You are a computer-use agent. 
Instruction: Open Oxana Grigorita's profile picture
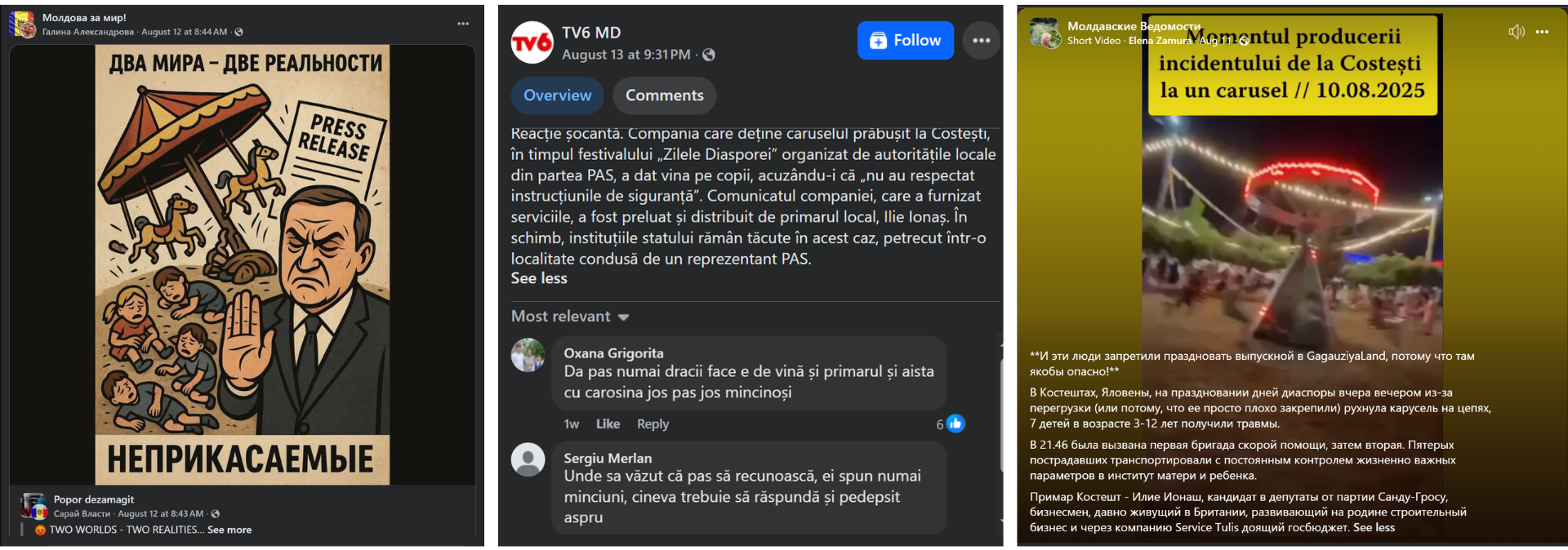(x=528, y=355)
